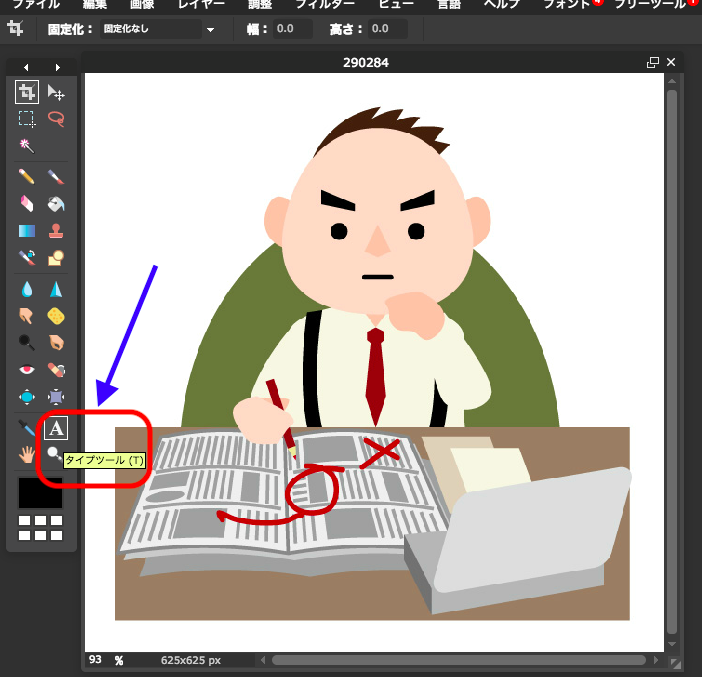Open the フォント menu
Screen dimensions: 702x677
point(566,4)
